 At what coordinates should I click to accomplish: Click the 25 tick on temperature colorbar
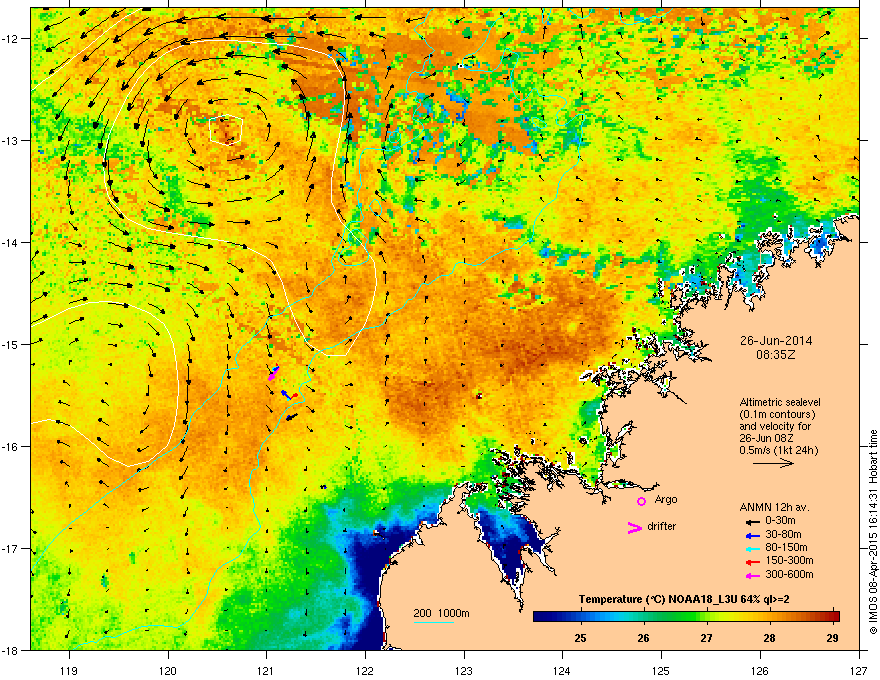point(580,638)
